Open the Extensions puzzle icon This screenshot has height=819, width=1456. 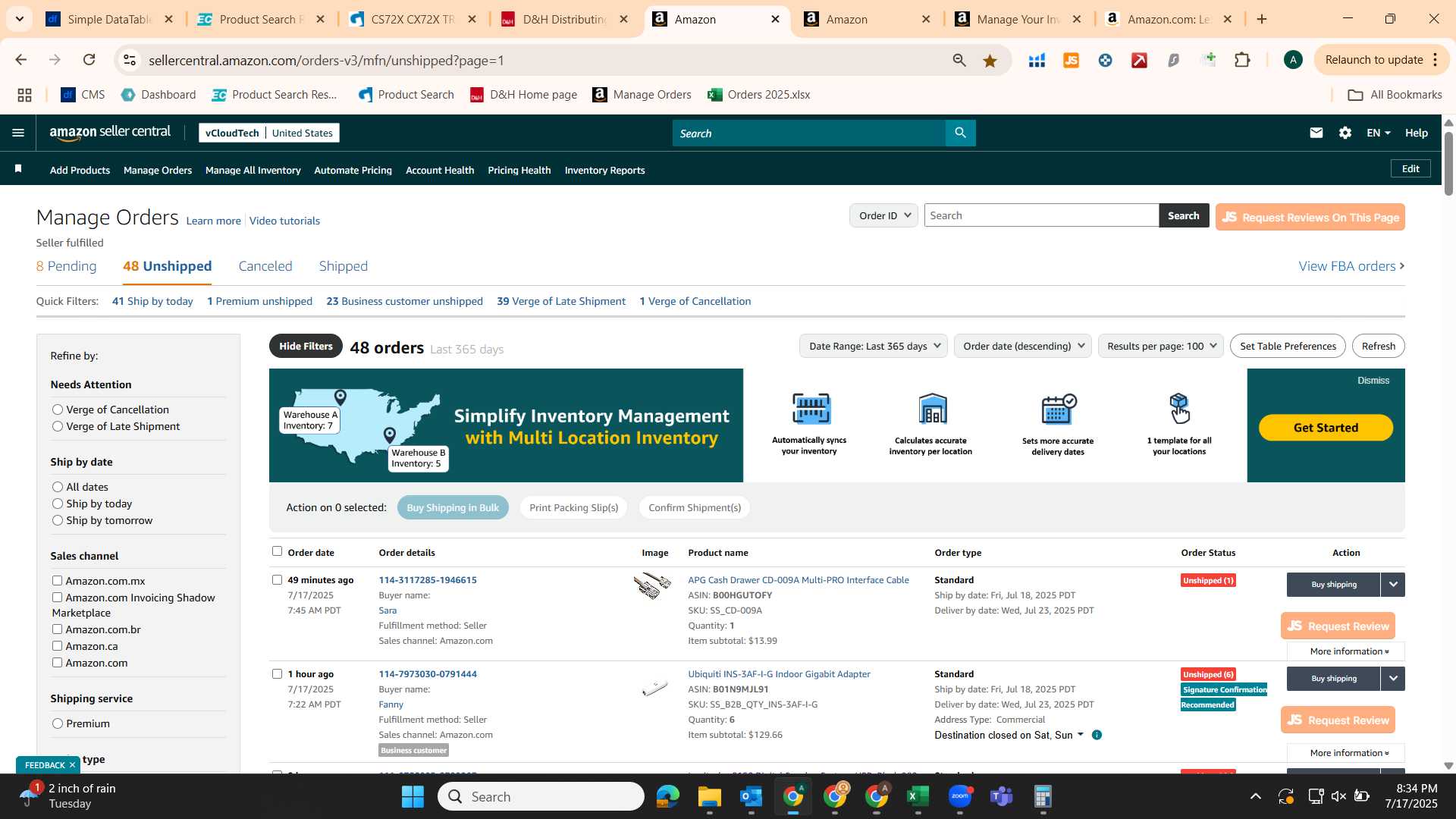(x=1242, y=61)
